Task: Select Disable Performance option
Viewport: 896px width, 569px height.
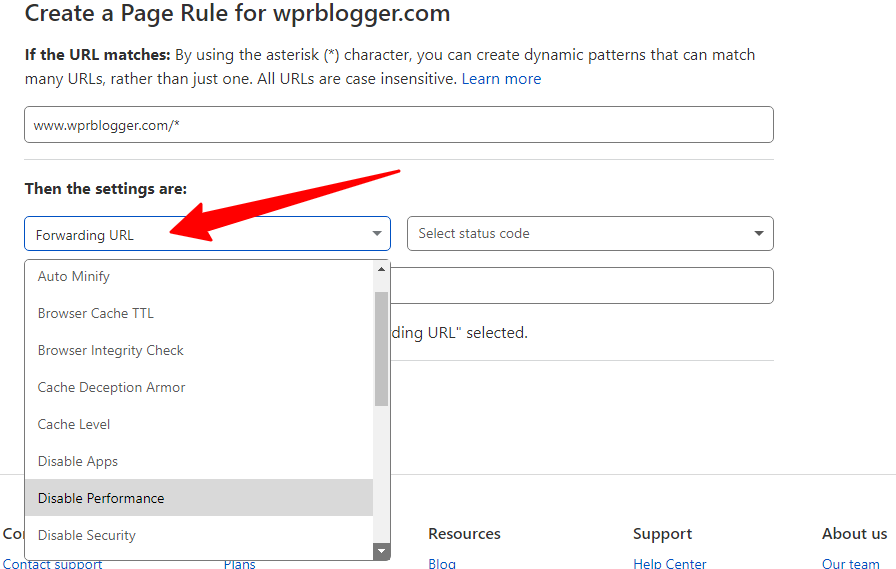Action: (x=199, y=498)
